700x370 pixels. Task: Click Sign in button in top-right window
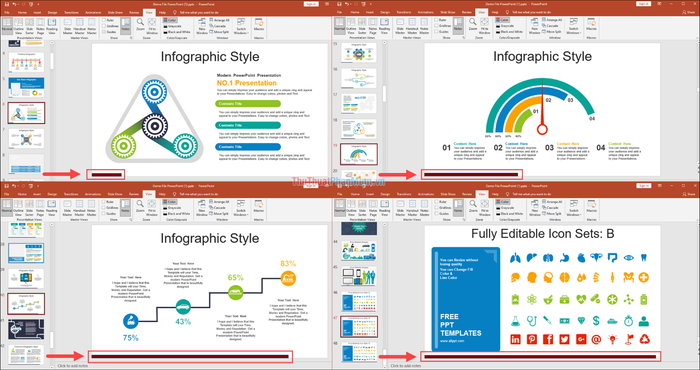[643, 4]
